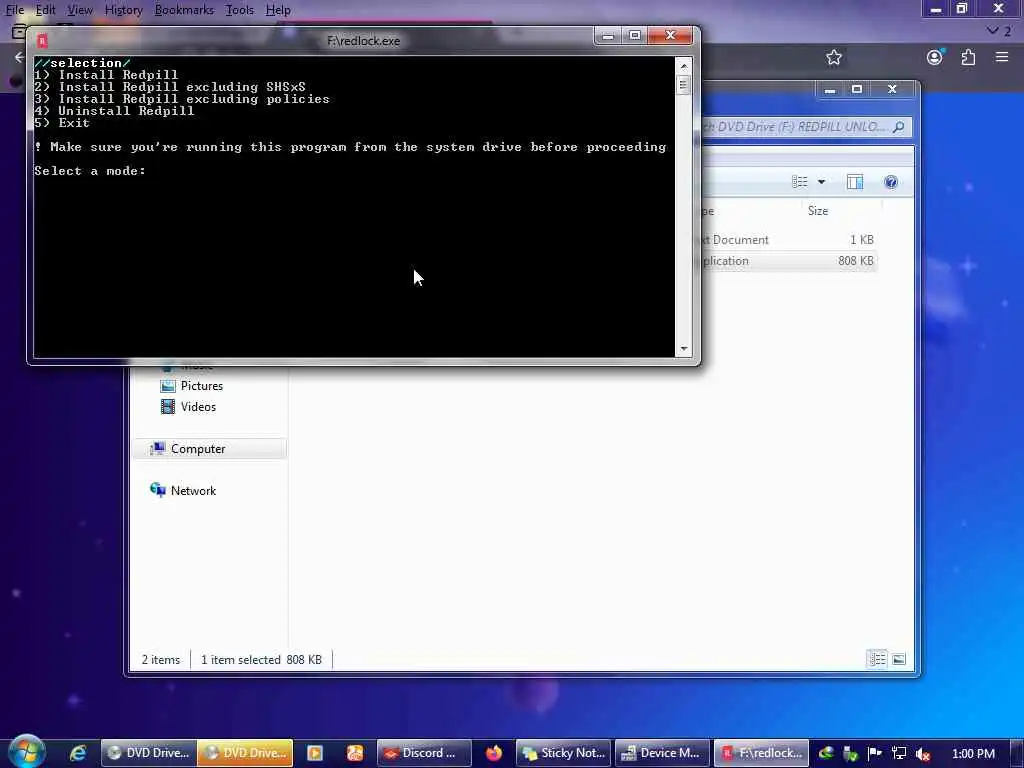Click the "4) Uninstall Redpill" console line
Image resolution: width=1024 pixels, height=768 pixels.
pos(114,111)
